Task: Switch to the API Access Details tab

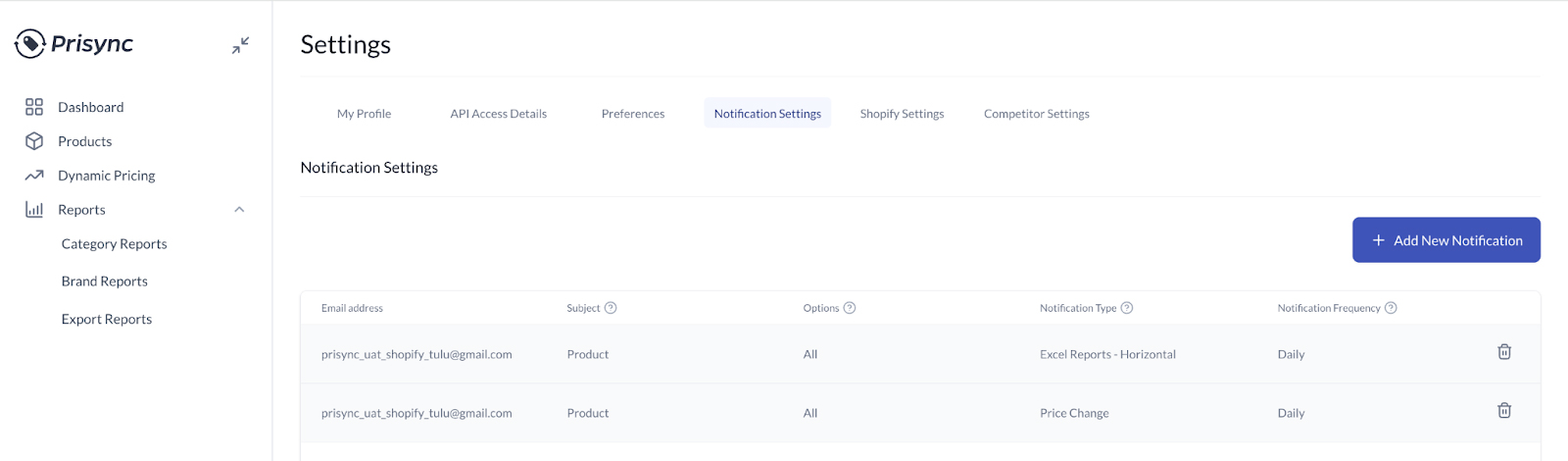Action: tap(498, 114)
